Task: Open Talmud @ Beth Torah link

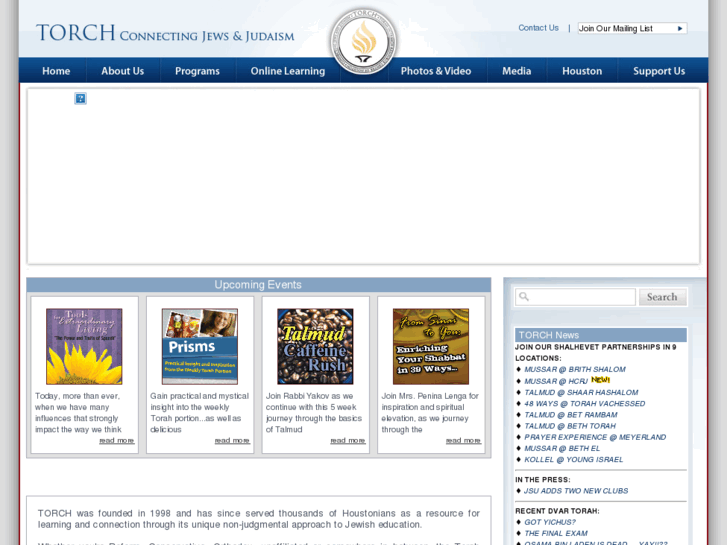Action: coord(570,426)
